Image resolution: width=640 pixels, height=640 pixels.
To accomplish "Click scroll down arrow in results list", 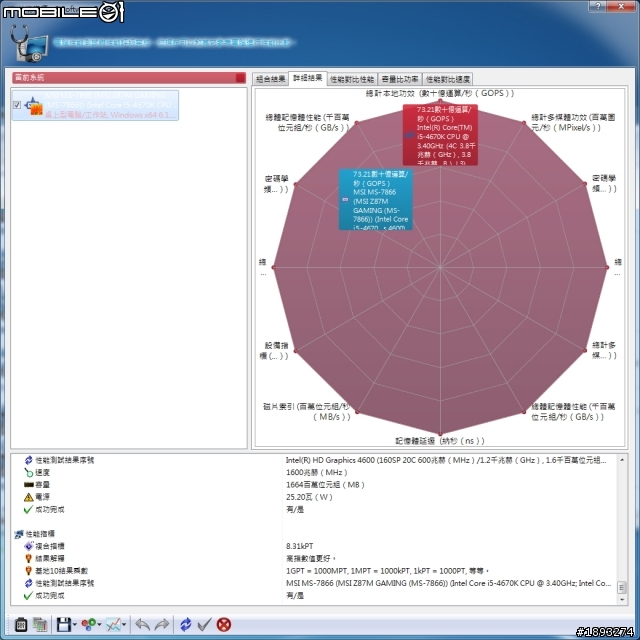I will coord(622,600).
